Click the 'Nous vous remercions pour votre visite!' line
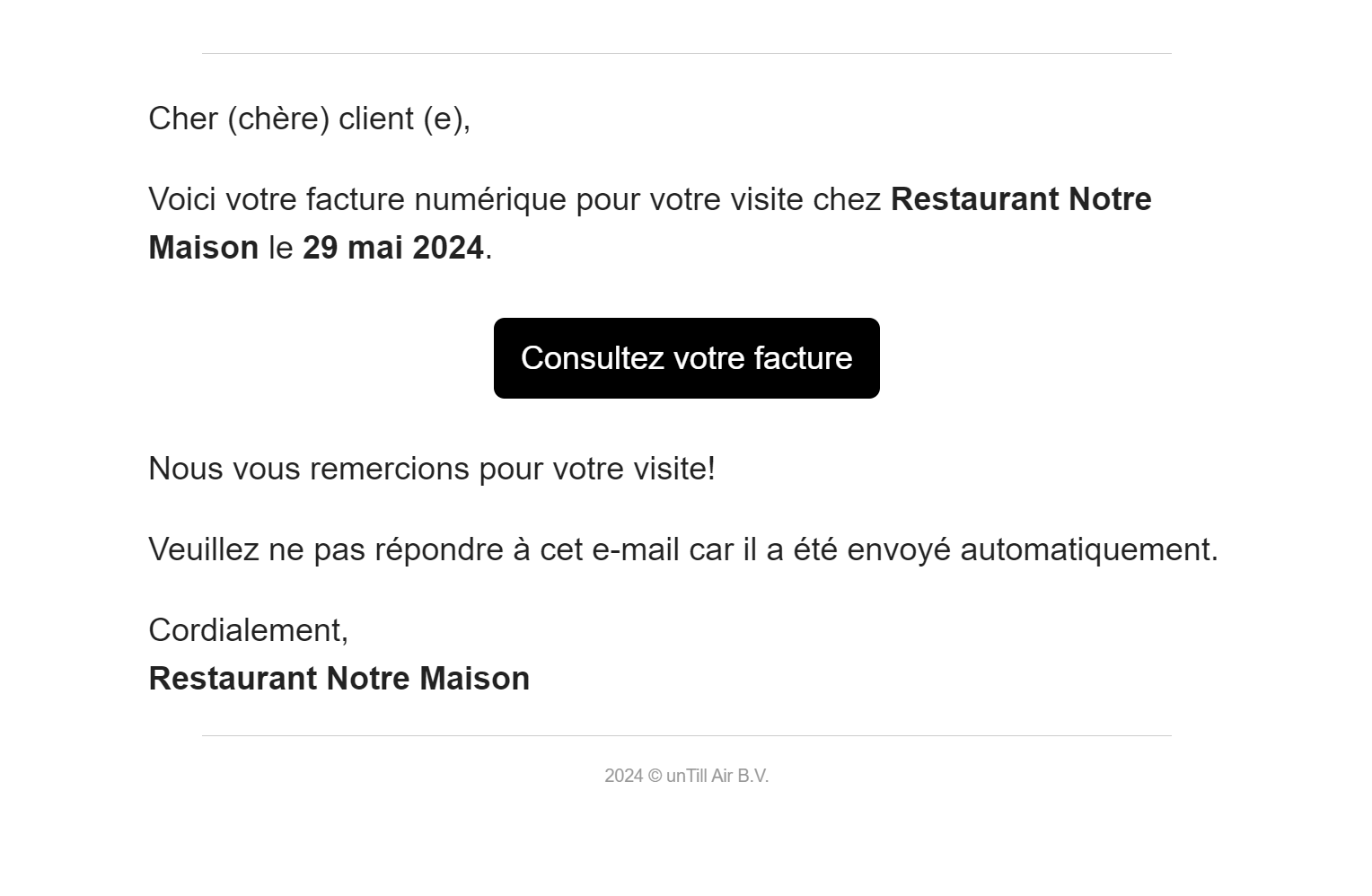The height and width of the screenshot is (896, 1372). (431, 469)
